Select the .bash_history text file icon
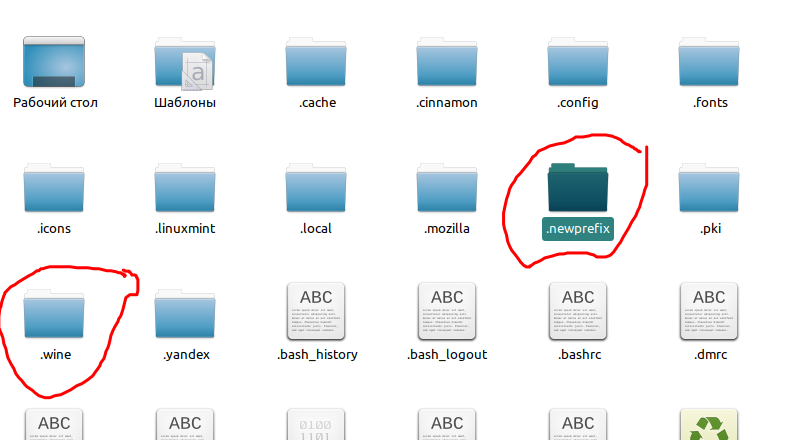791x440 pixels. 316,311
